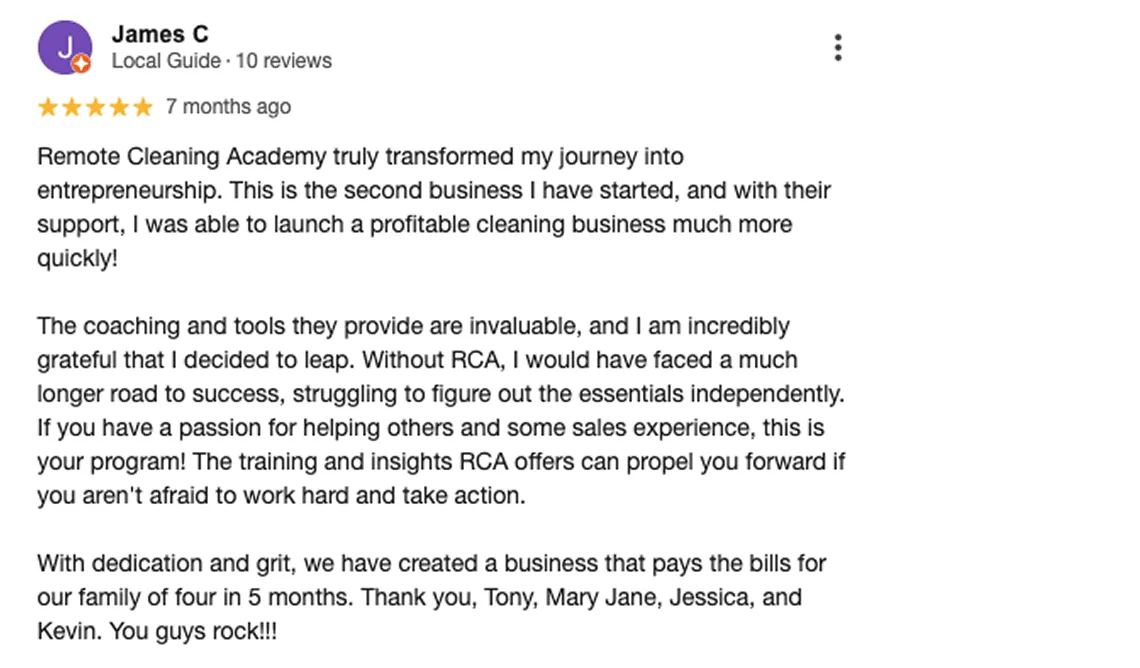
Task: Click the third gold rating star
Action: pos(96,107)
